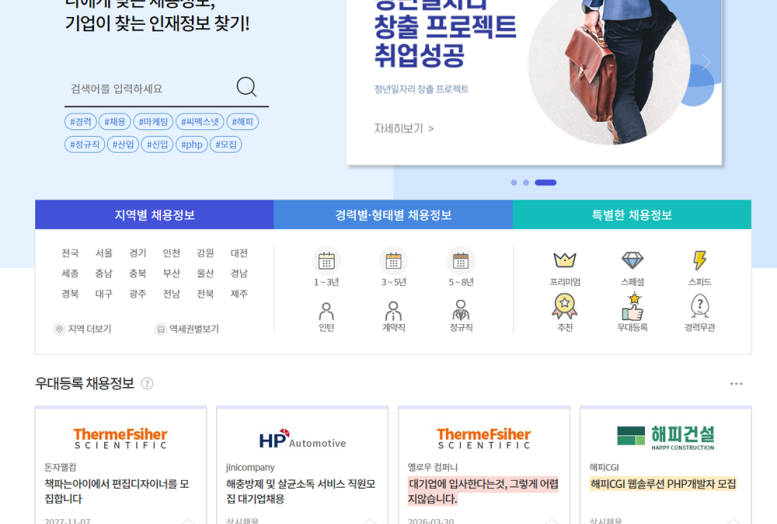Click the 스피드 lightning bolt icon
Viewport: 777px width, 524px height.
coord(700,260)
